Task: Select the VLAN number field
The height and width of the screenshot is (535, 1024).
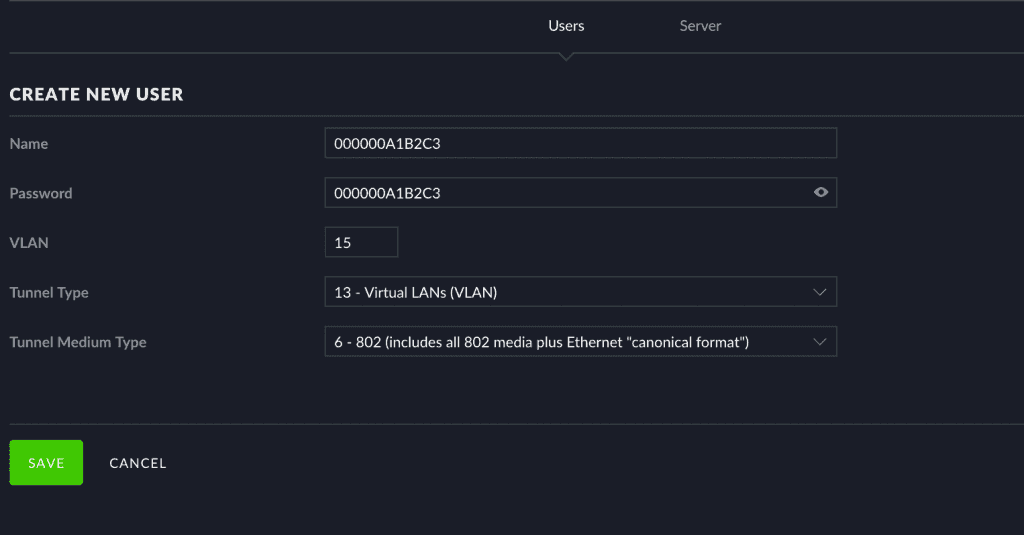Action: [x=361, y=242]
